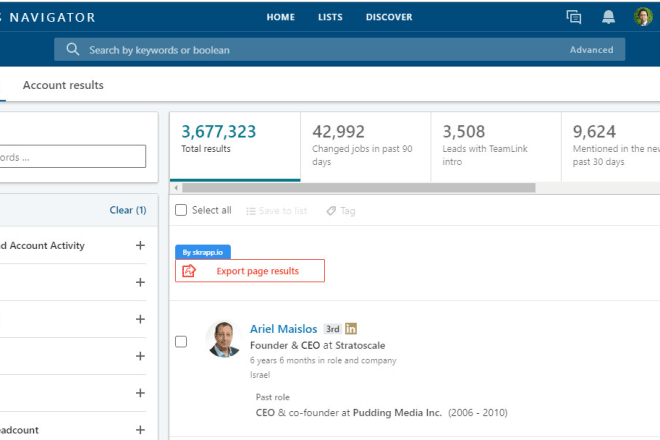Select Leads with TeamLink intro tab
Image resolution: width=660 pixels, height=440 pixels.
[x=496, y=147]
